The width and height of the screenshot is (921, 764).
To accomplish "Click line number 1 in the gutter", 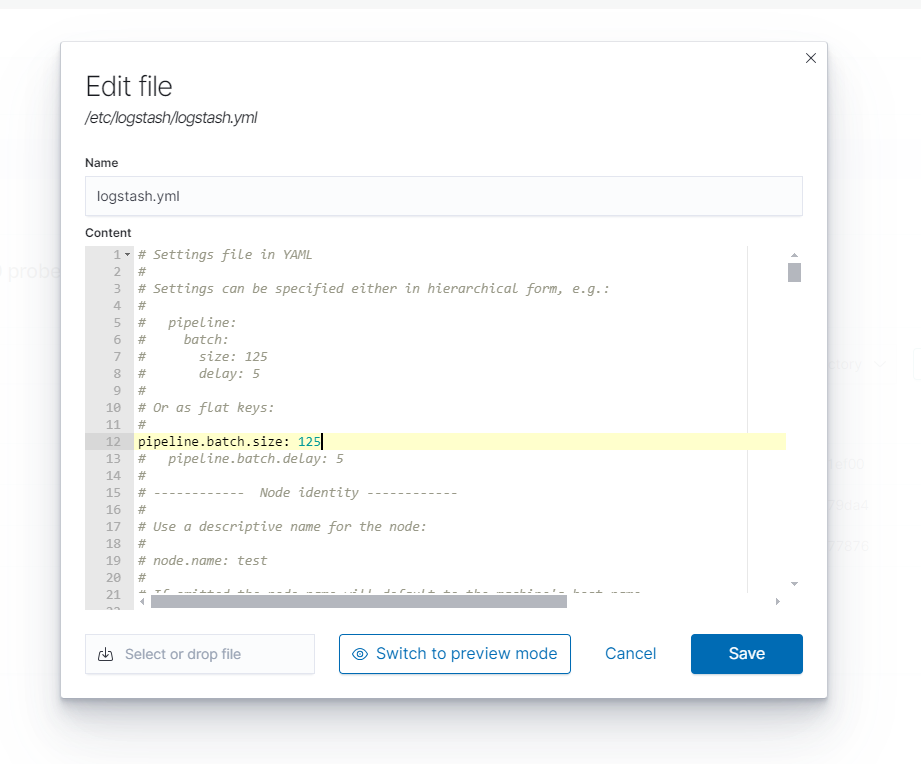I will [116, 255].
